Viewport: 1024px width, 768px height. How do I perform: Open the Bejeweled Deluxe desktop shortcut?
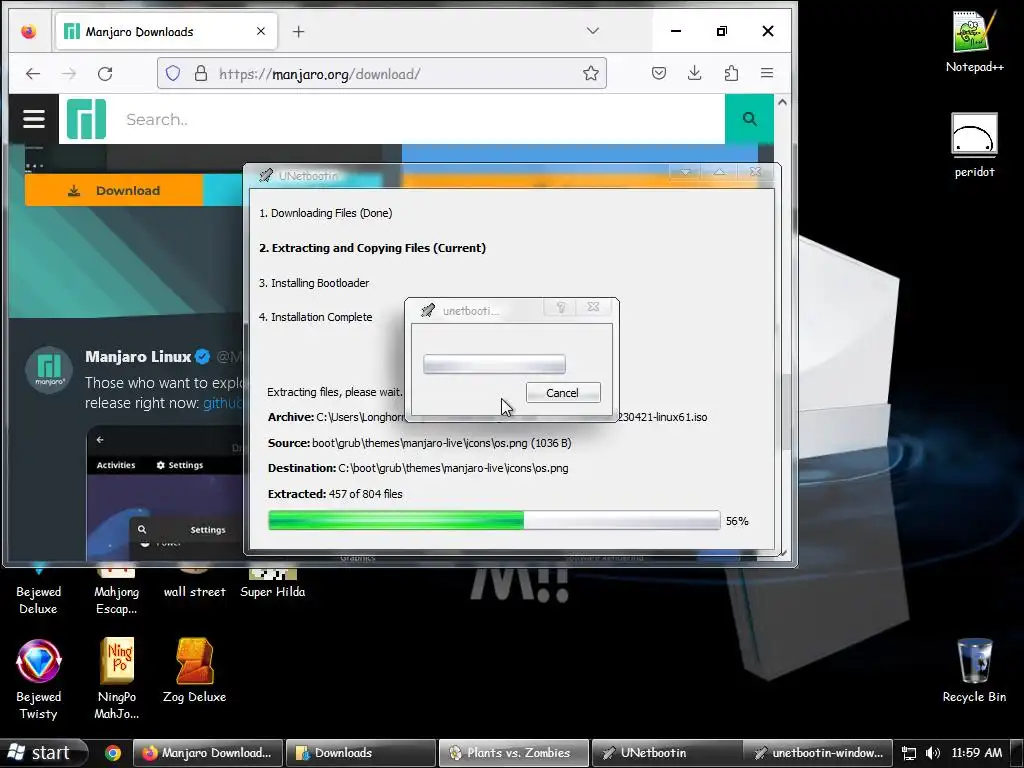point(39,591)
